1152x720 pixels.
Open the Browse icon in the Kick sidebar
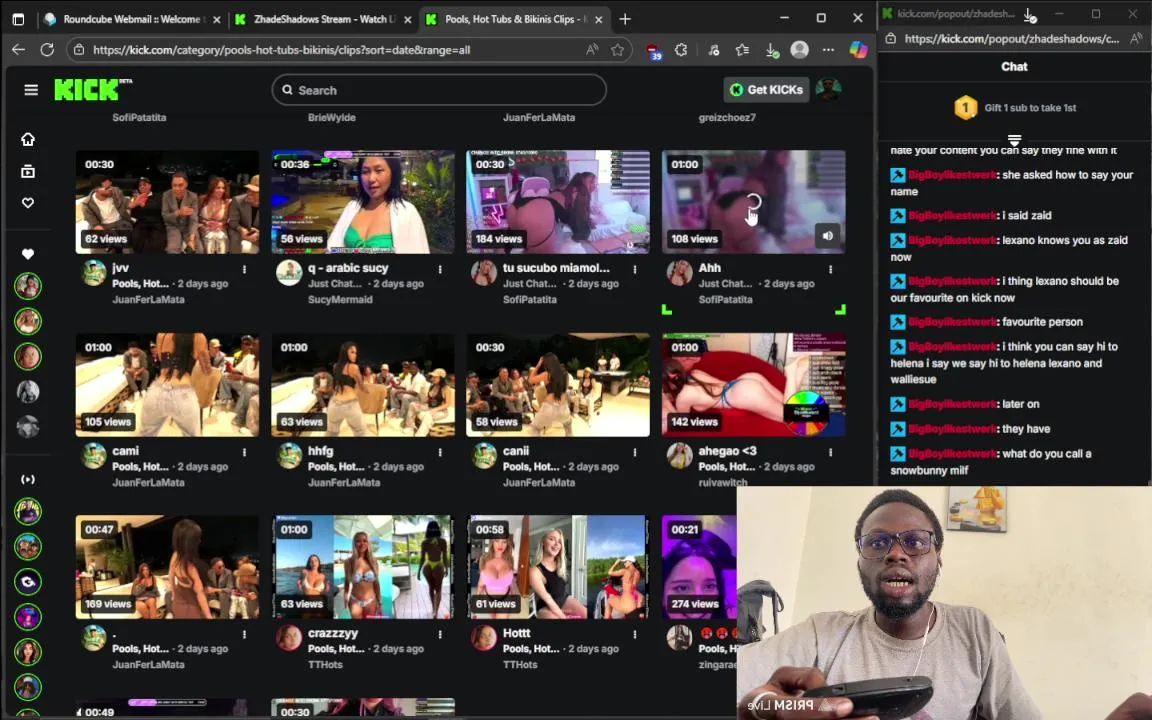click(x=28, y=171)
